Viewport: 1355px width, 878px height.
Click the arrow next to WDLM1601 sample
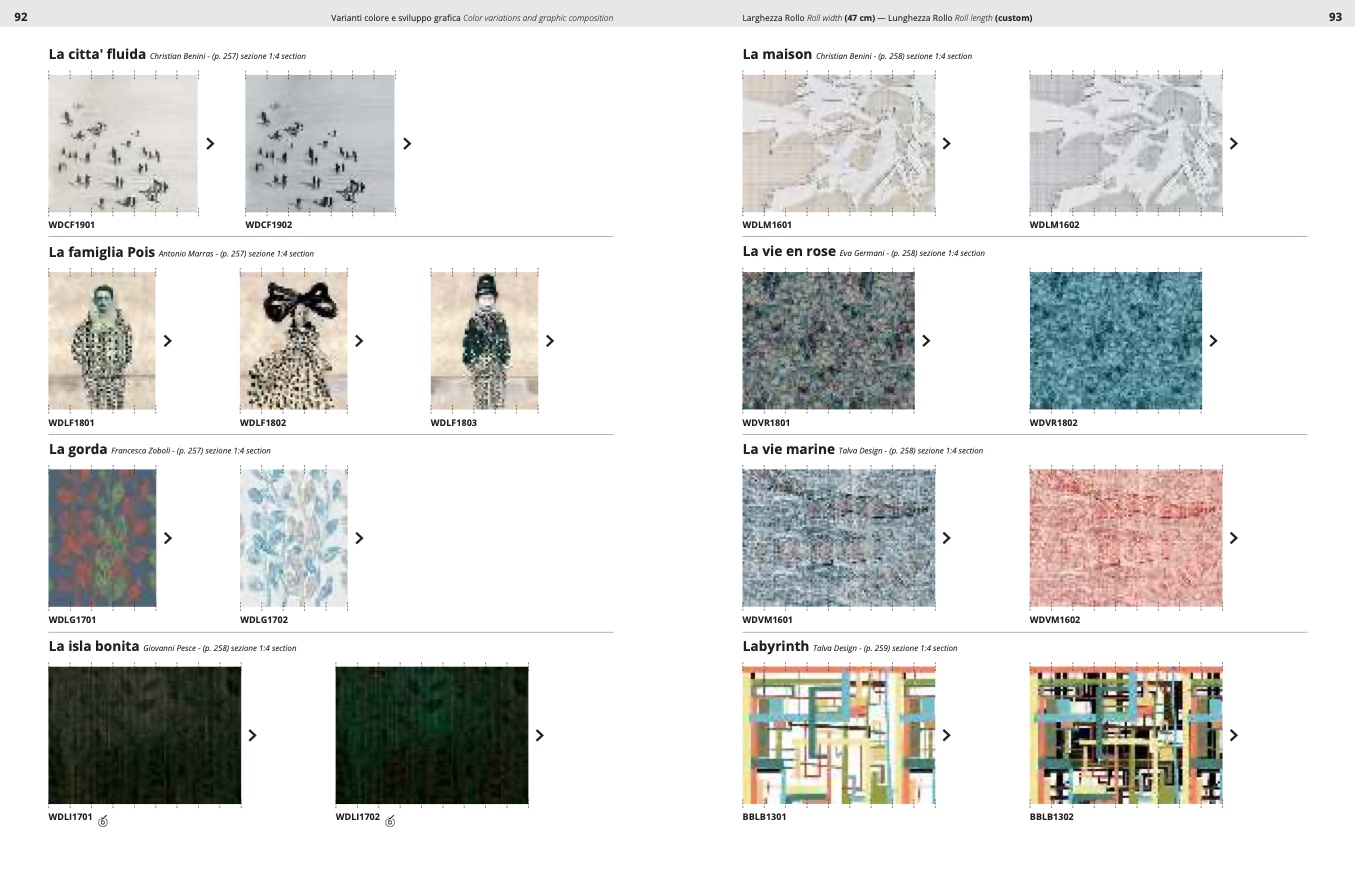(x=946, y=144)
